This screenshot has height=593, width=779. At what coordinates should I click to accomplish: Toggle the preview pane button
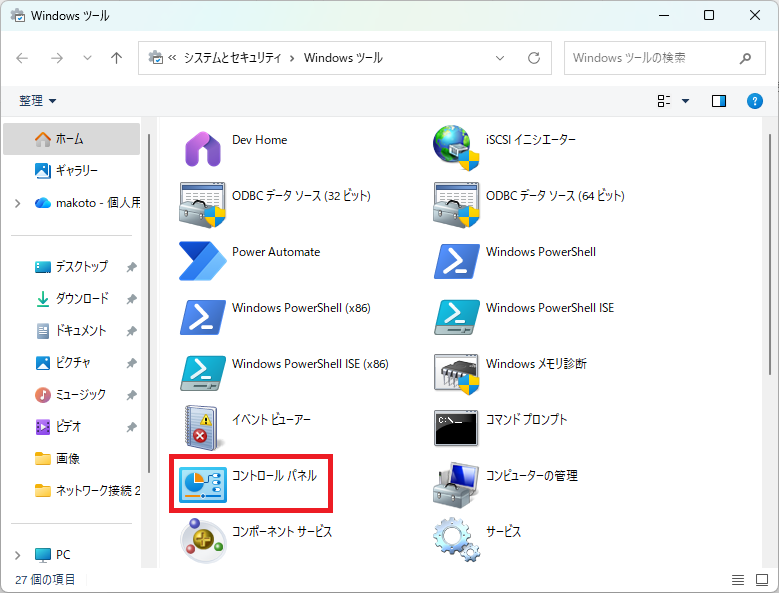718,101
